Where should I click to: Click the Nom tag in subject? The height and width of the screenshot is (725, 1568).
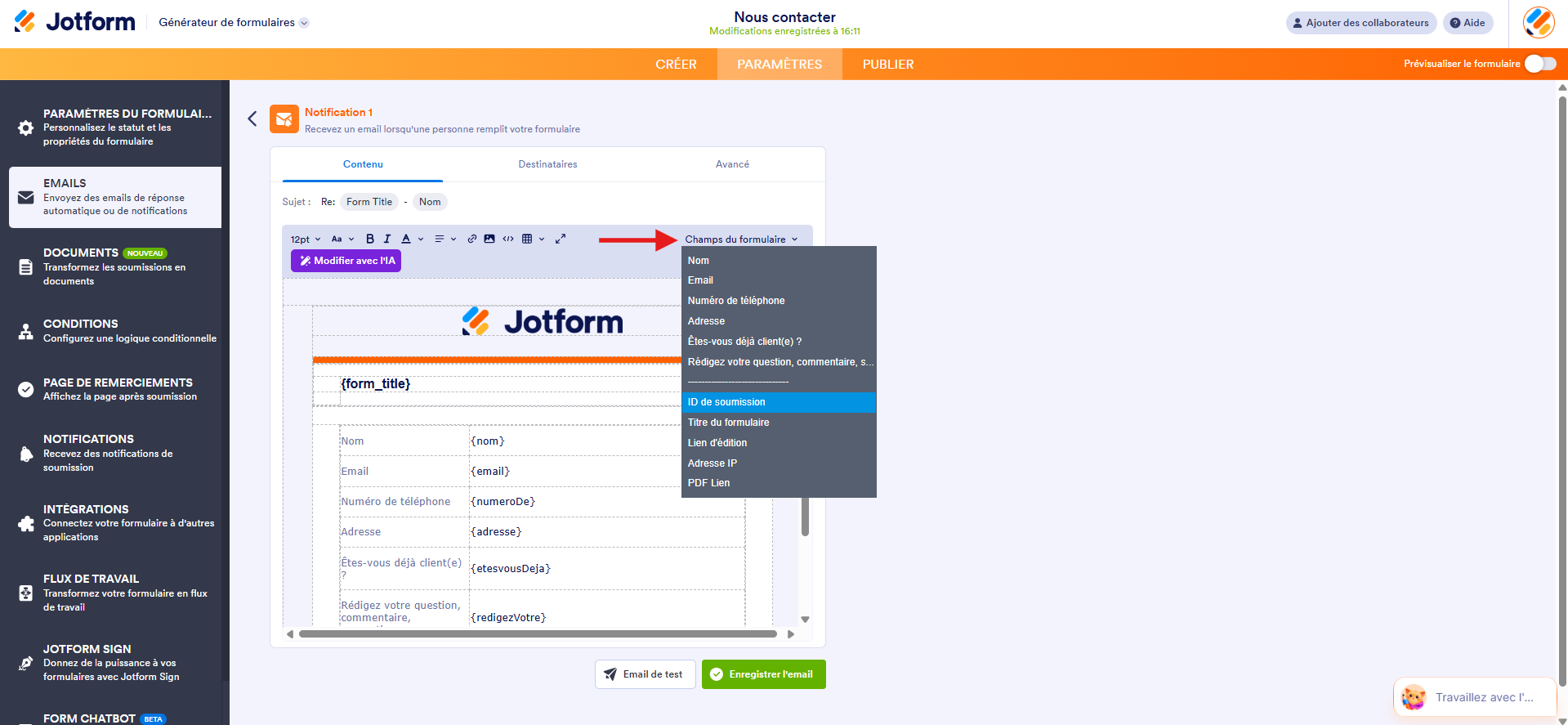click(430, 202)
